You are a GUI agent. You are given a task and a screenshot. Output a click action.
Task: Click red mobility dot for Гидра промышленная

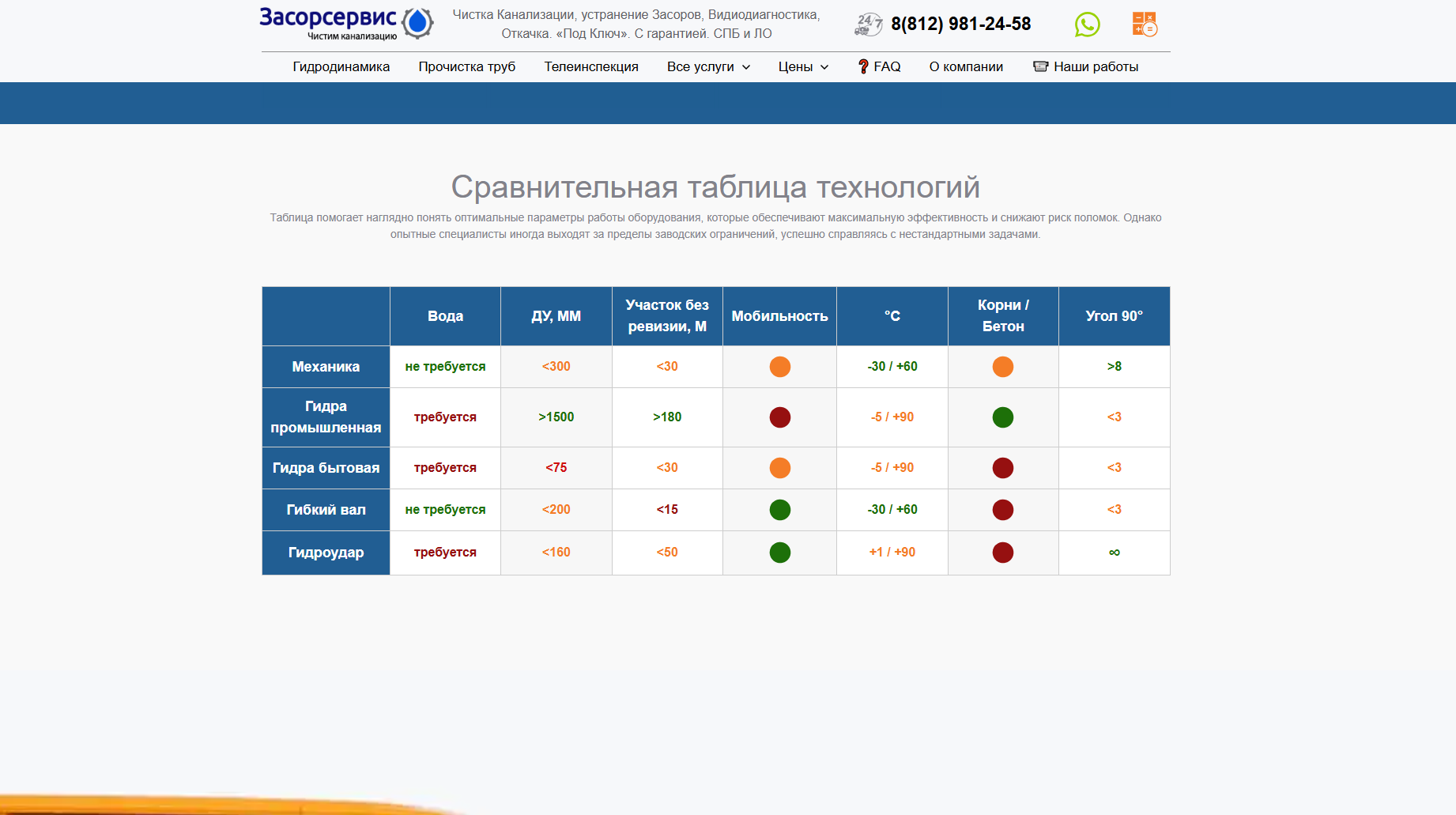779,417
